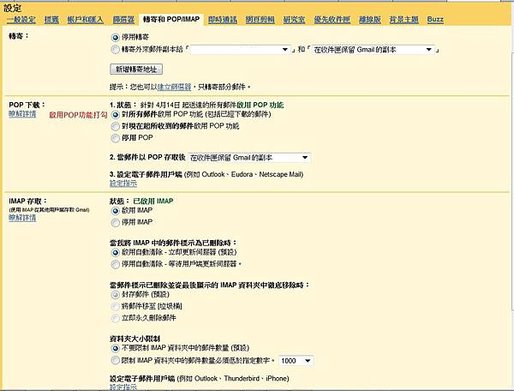The width and height of the screenshot is (514, 391).
Task: Click the POP 設定指示 link
Action: 123,183
